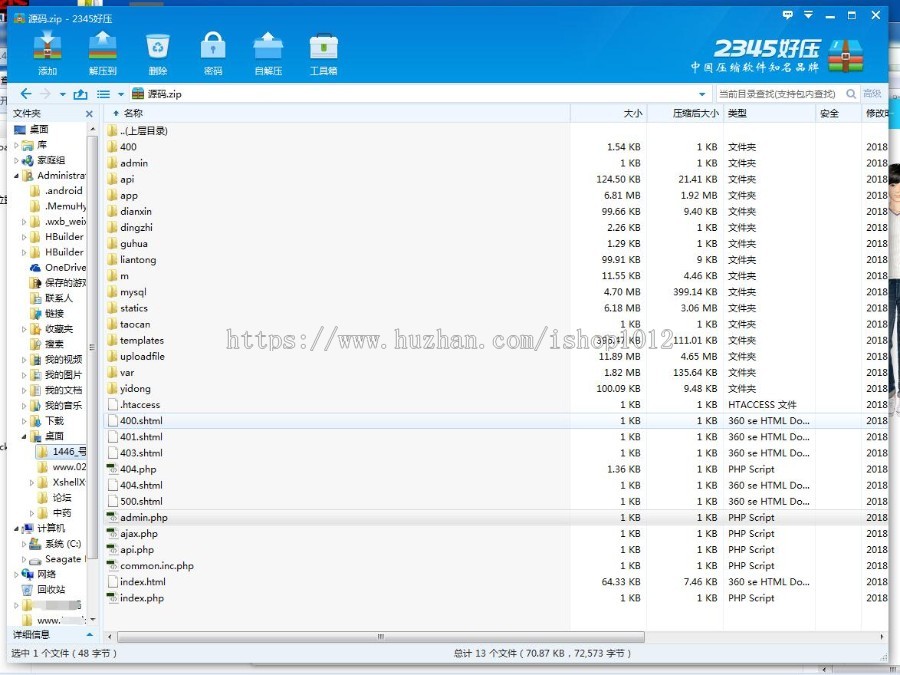The height and width of the screenshot is (675, 900).
Task: Select 下载 in the folder tree
Action: click(48, 421)
